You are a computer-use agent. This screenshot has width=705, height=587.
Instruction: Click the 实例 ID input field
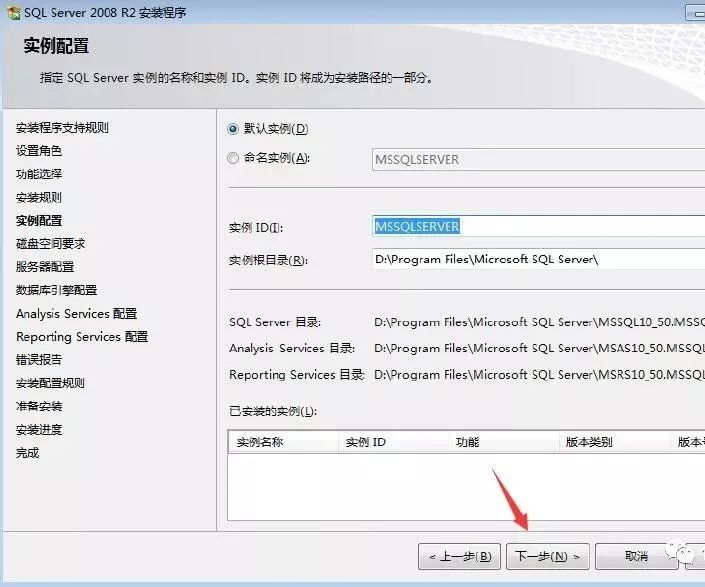538,226
